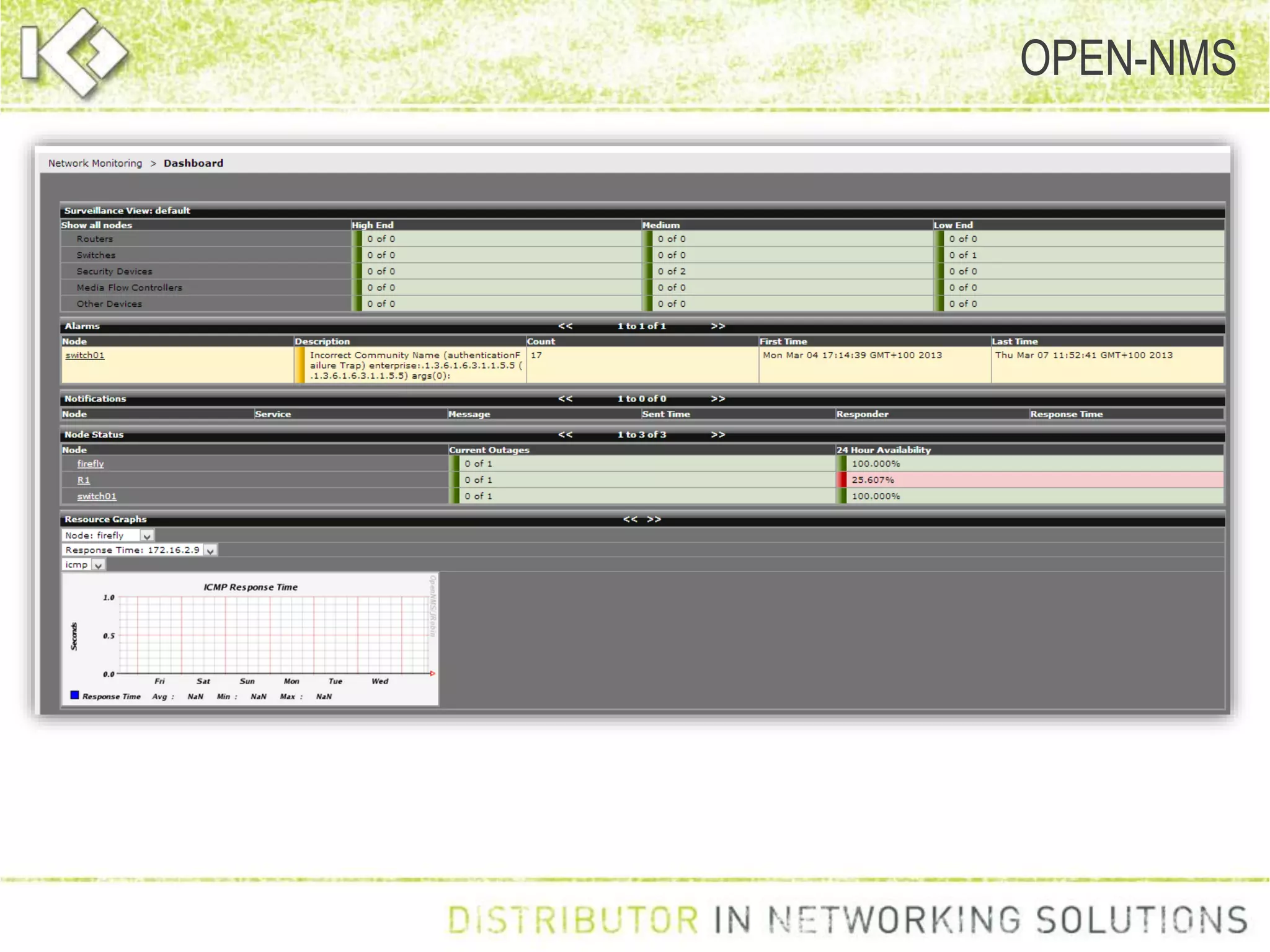Screen dimensions: 1270x952
Task: Go to next page of Alarms
Action: click(x=717, y=326)
